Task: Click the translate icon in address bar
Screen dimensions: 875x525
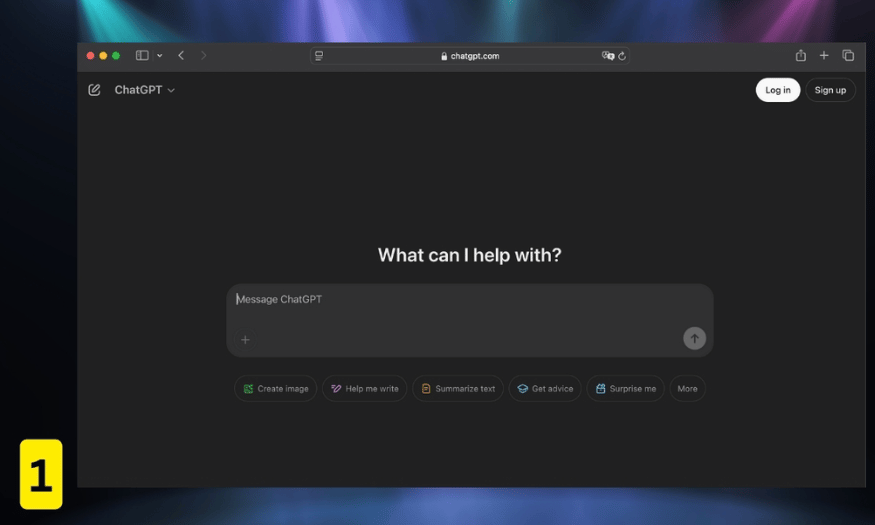Action: pos(608,56)
